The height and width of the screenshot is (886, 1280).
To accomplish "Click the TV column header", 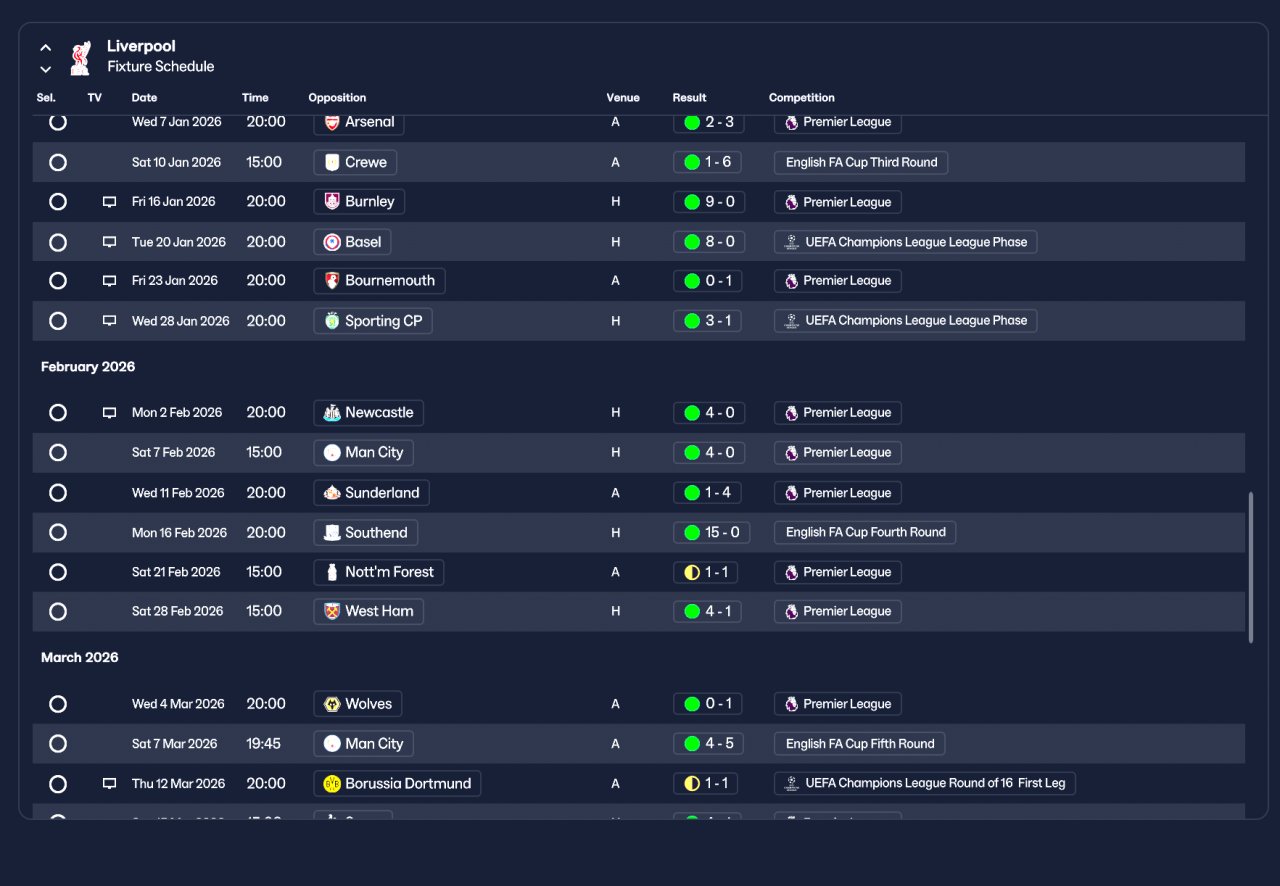I will pos(95,98).
